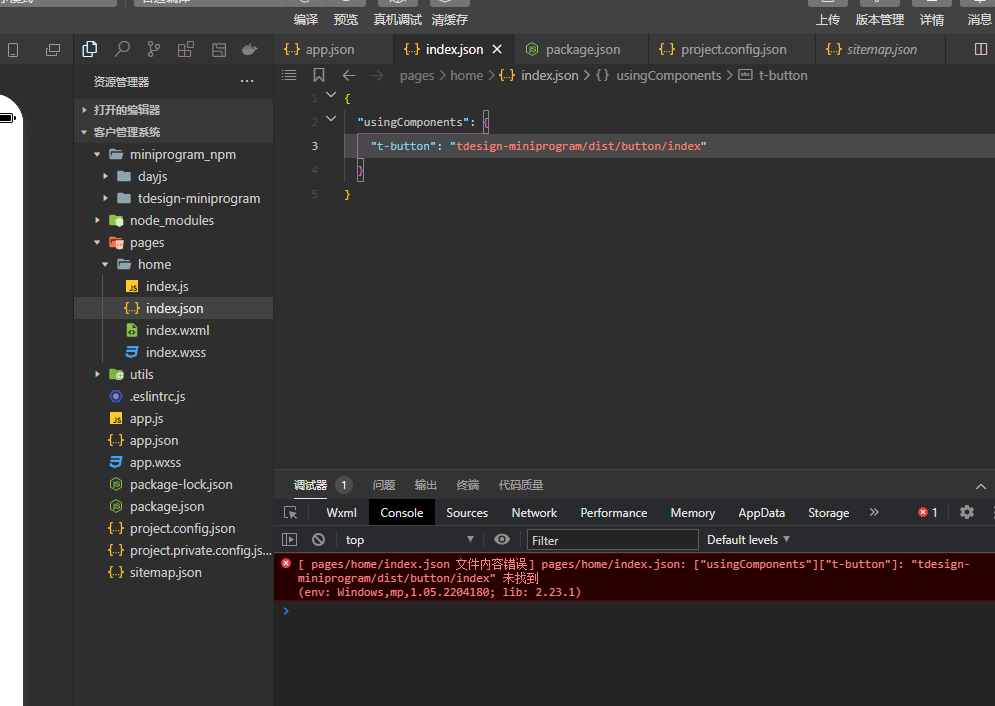Click the split editor icon
Screen dimensions: 995x706
(x=980, y=49)
